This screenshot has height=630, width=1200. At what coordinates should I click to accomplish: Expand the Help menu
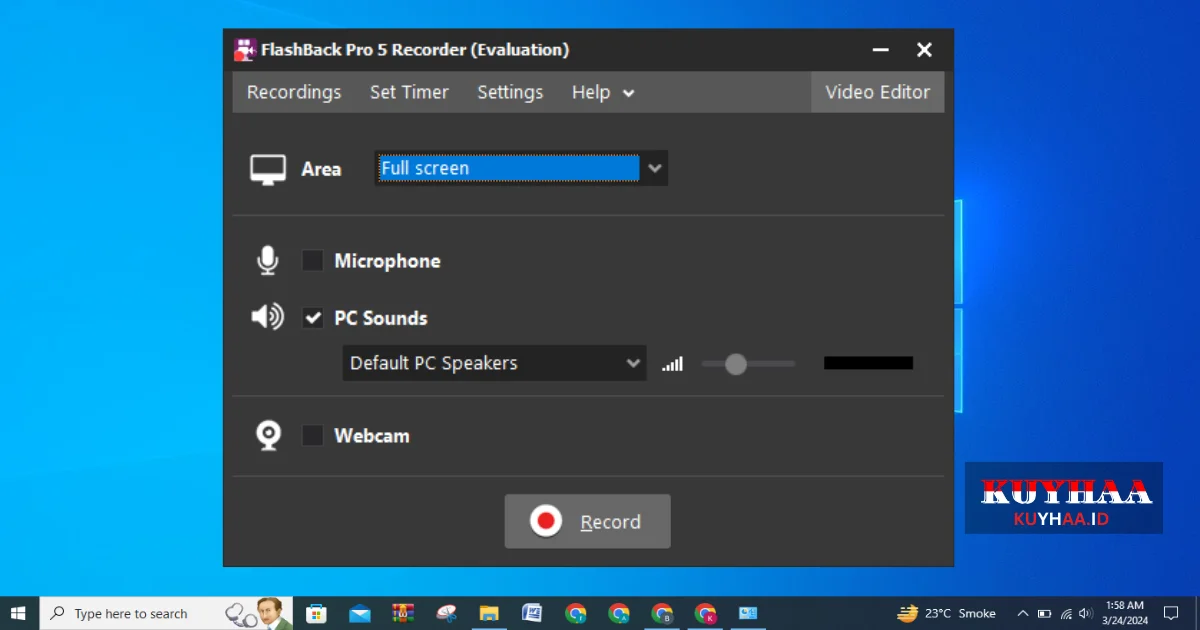click(x=602, y=93)
